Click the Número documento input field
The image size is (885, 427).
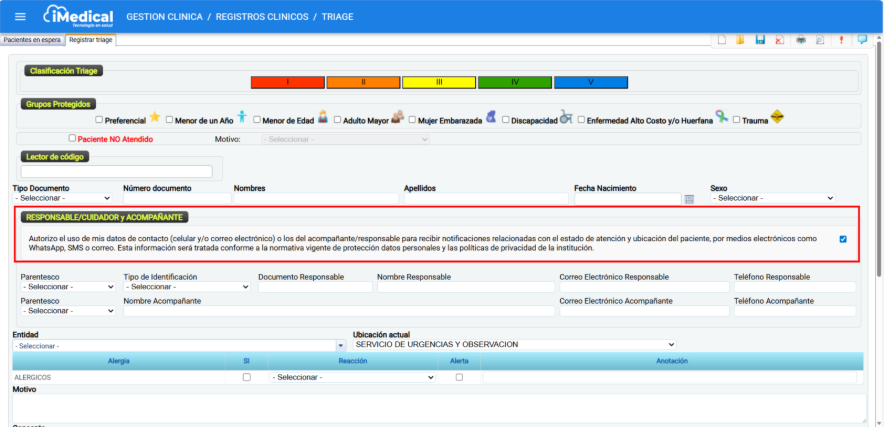176,199
